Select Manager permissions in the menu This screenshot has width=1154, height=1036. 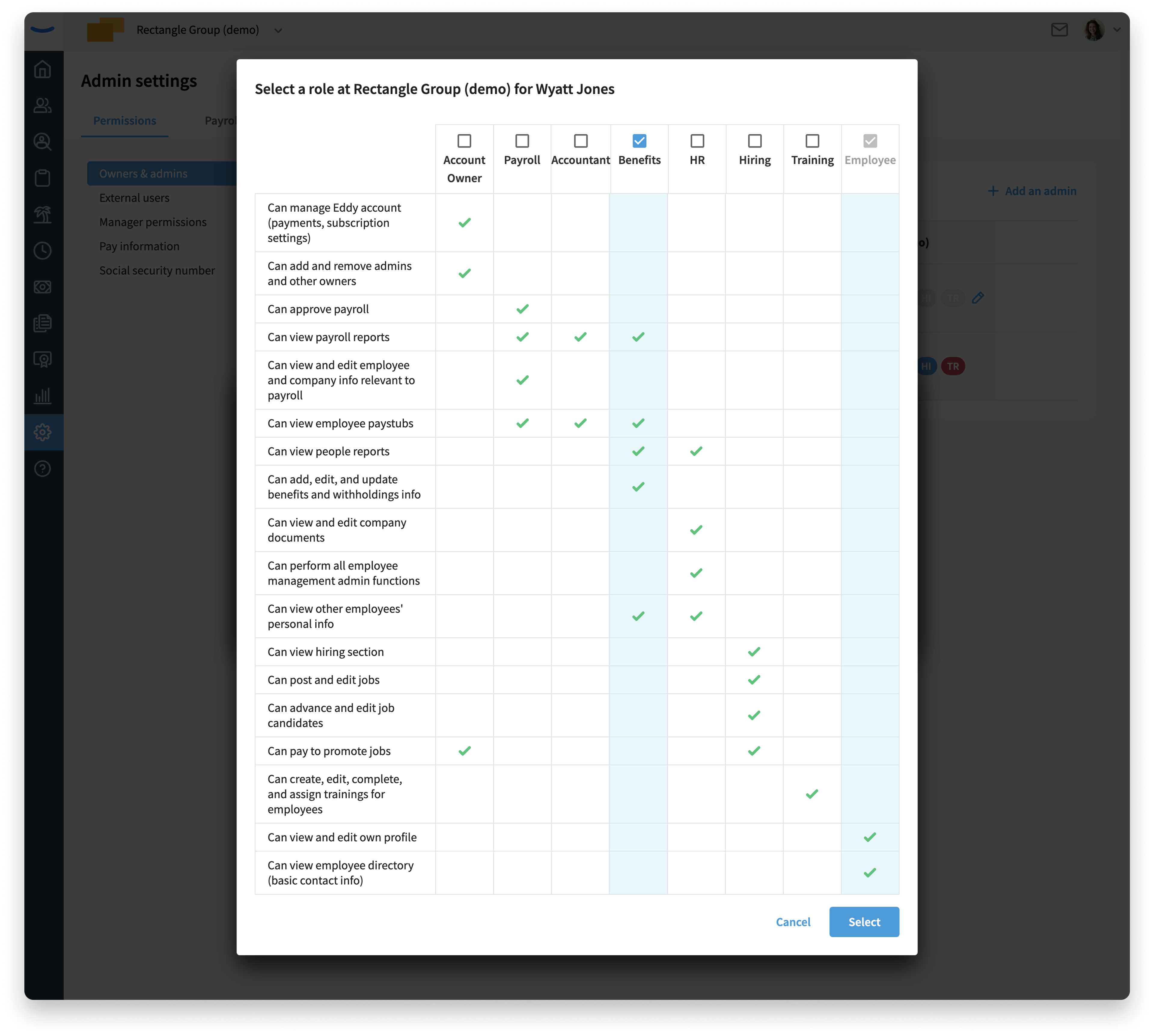pyautogui.click(x=153, y=222)
